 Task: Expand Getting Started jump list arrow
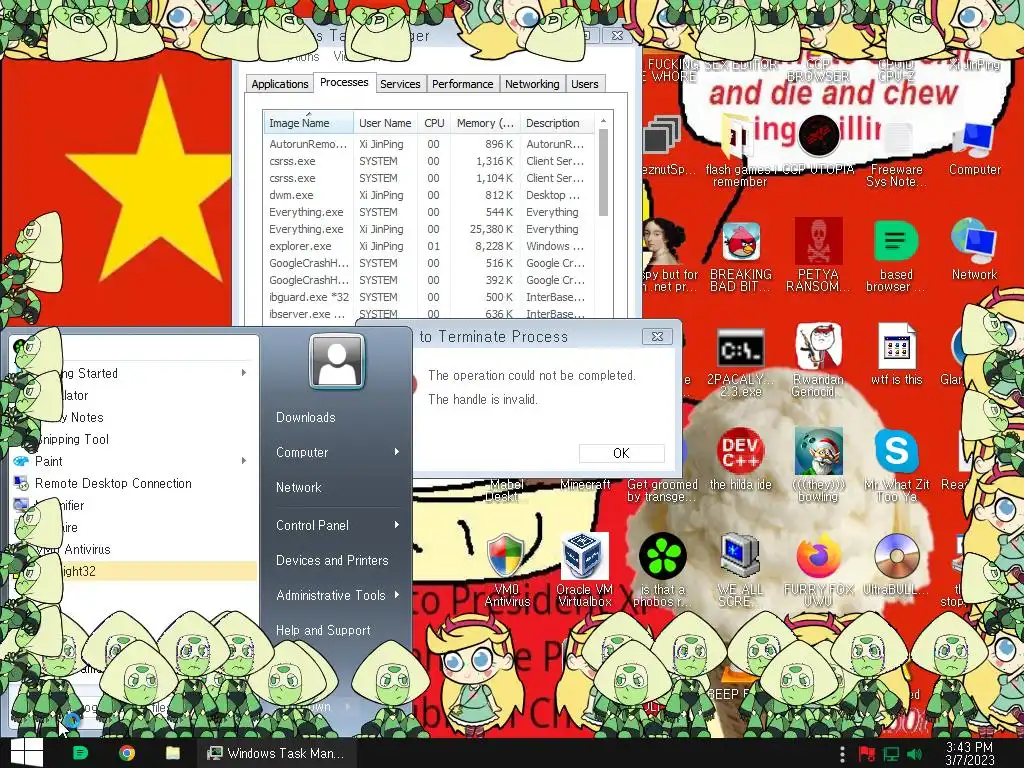pyautogui.click(x=244, y=373)
